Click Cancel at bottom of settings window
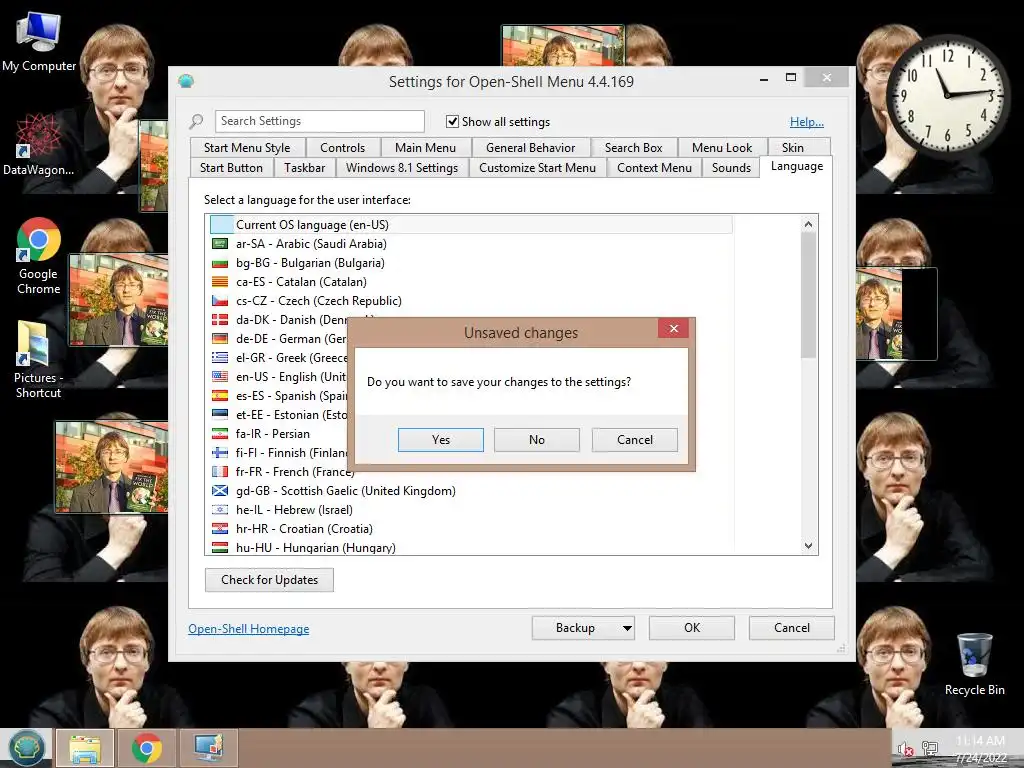The image size is (1024, 768). pos(792,628)
